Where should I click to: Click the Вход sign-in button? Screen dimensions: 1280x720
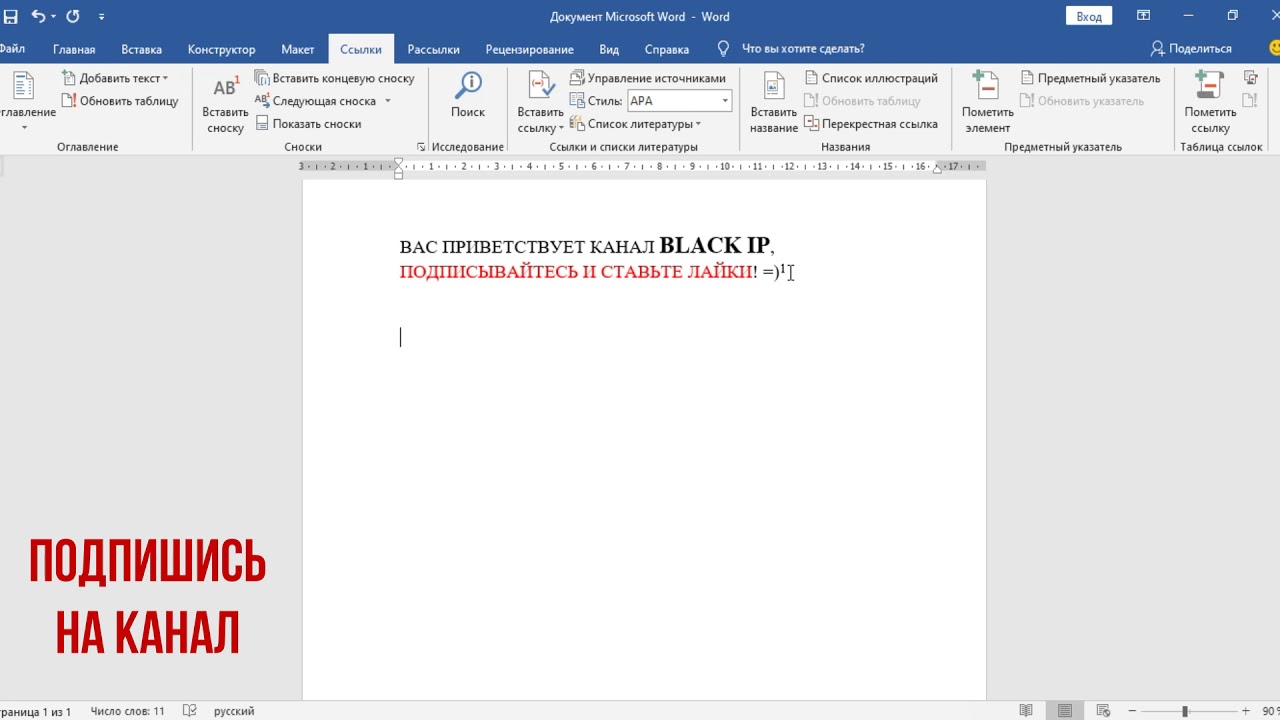[x=1089, y=16]
